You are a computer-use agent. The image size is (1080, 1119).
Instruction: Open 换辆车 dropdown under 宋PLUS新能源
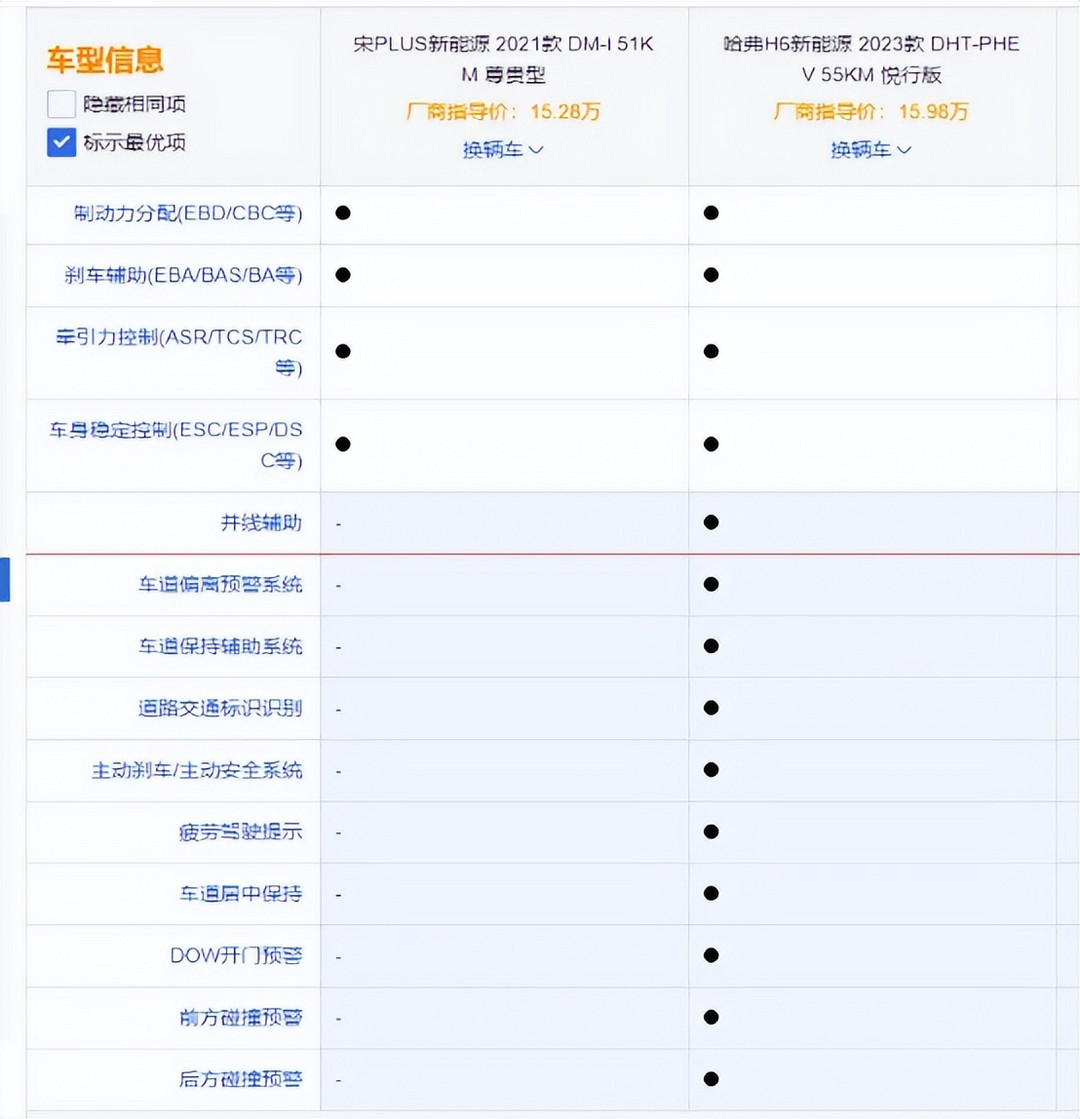coord(503,149)
